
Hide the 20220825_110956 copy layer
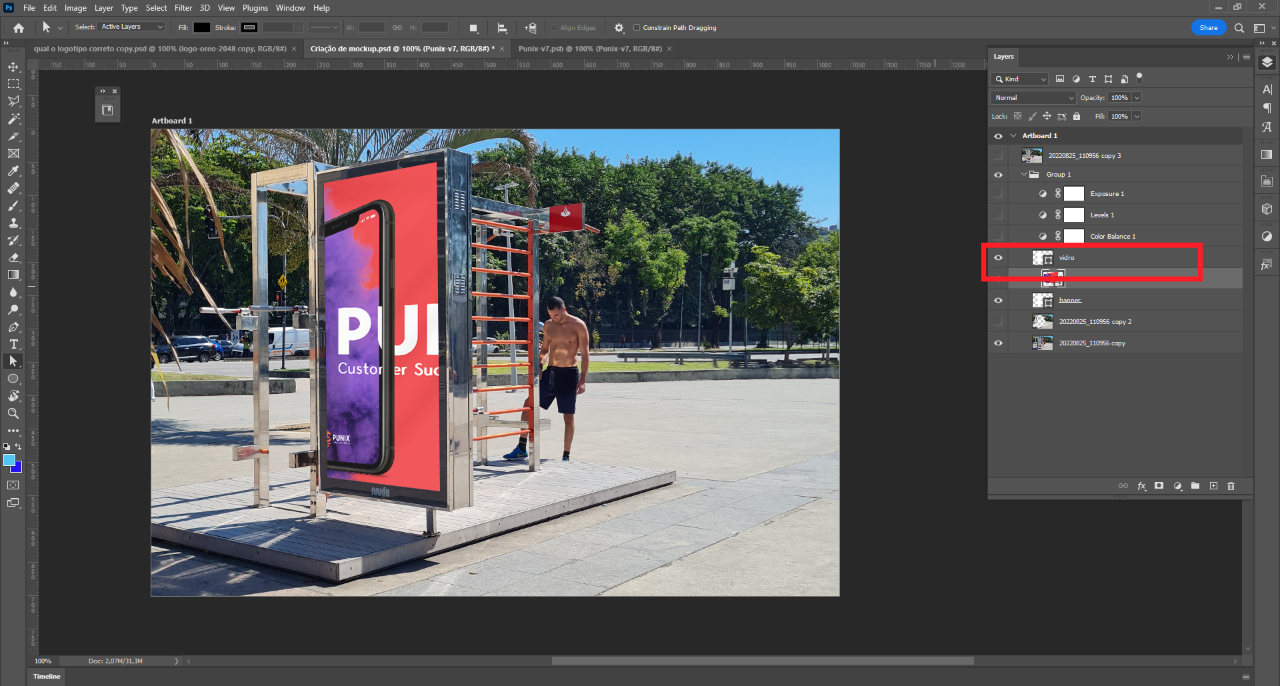(x=998, y=343)
